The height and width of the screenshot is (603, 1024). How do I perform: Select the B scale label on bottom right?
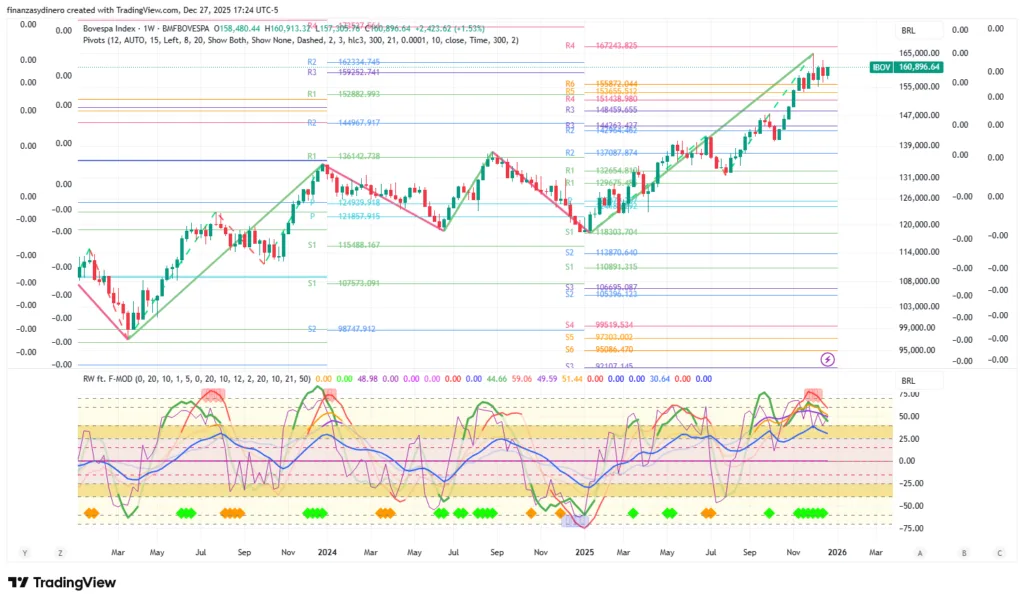coord(965,552)
